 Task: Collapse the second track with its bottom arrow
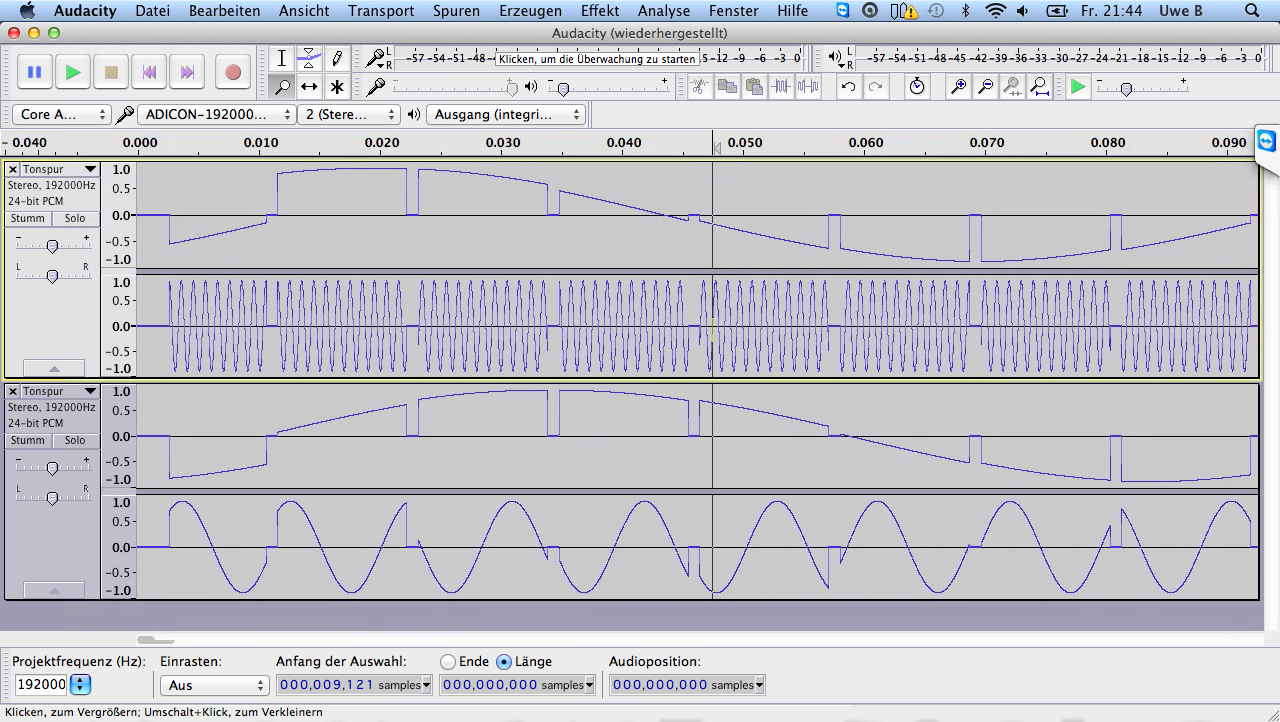pos(54,590)
